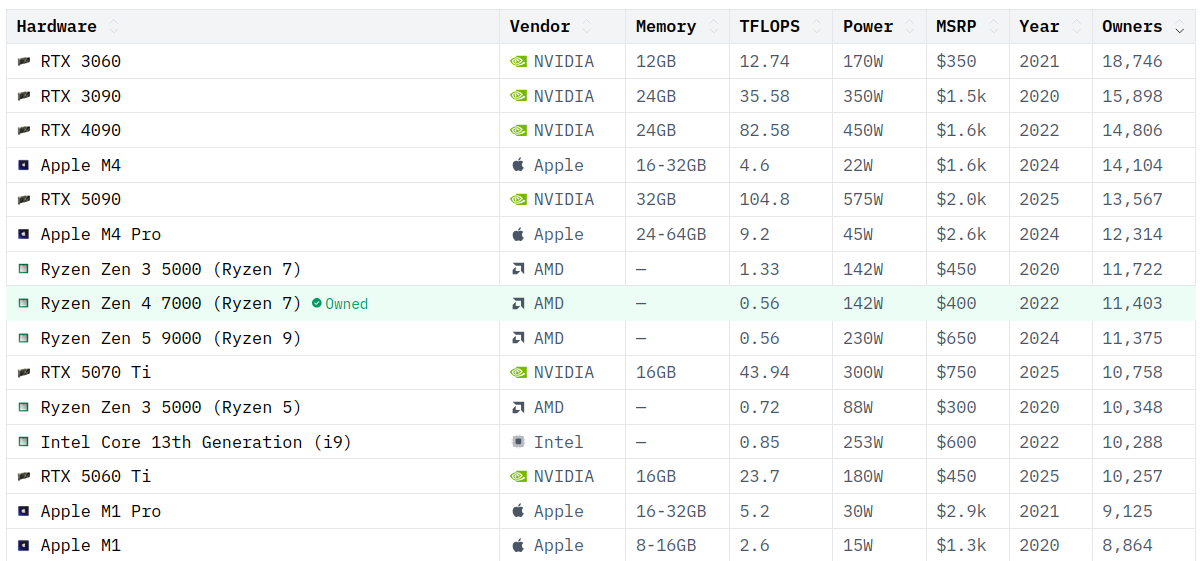Screen dimensions: 1202x561
Task: Click the GPU icon beside RTX 3090
Action: (25, 97)
